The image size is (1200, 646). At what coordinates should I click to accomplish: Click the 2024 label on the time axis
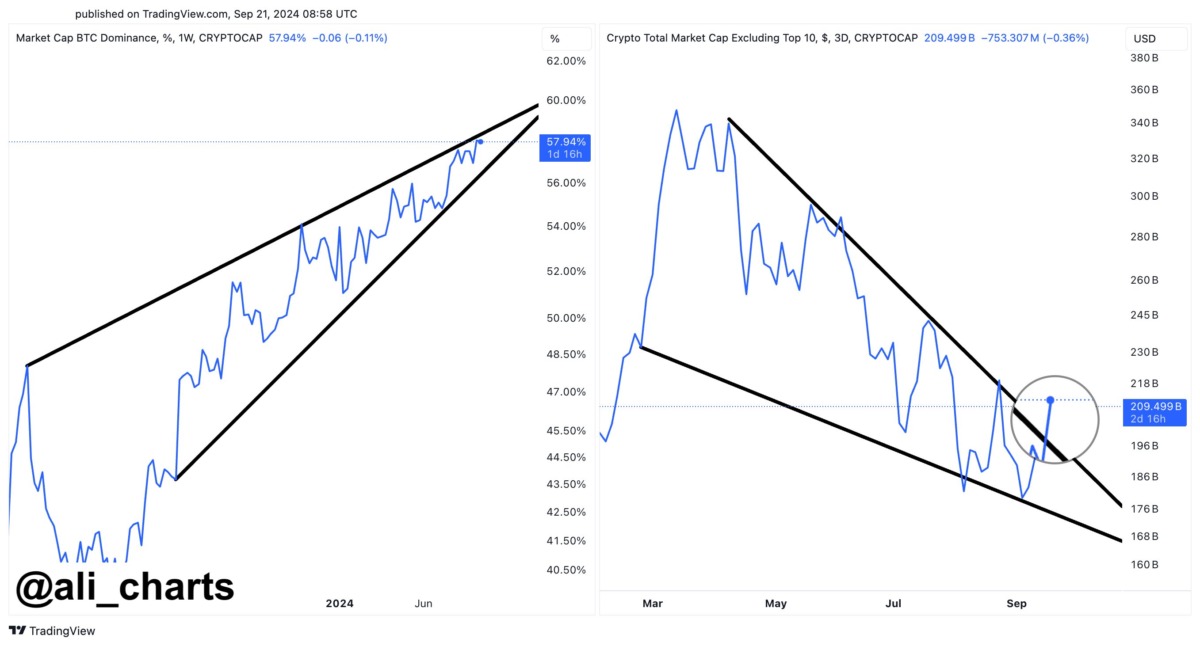340,603
